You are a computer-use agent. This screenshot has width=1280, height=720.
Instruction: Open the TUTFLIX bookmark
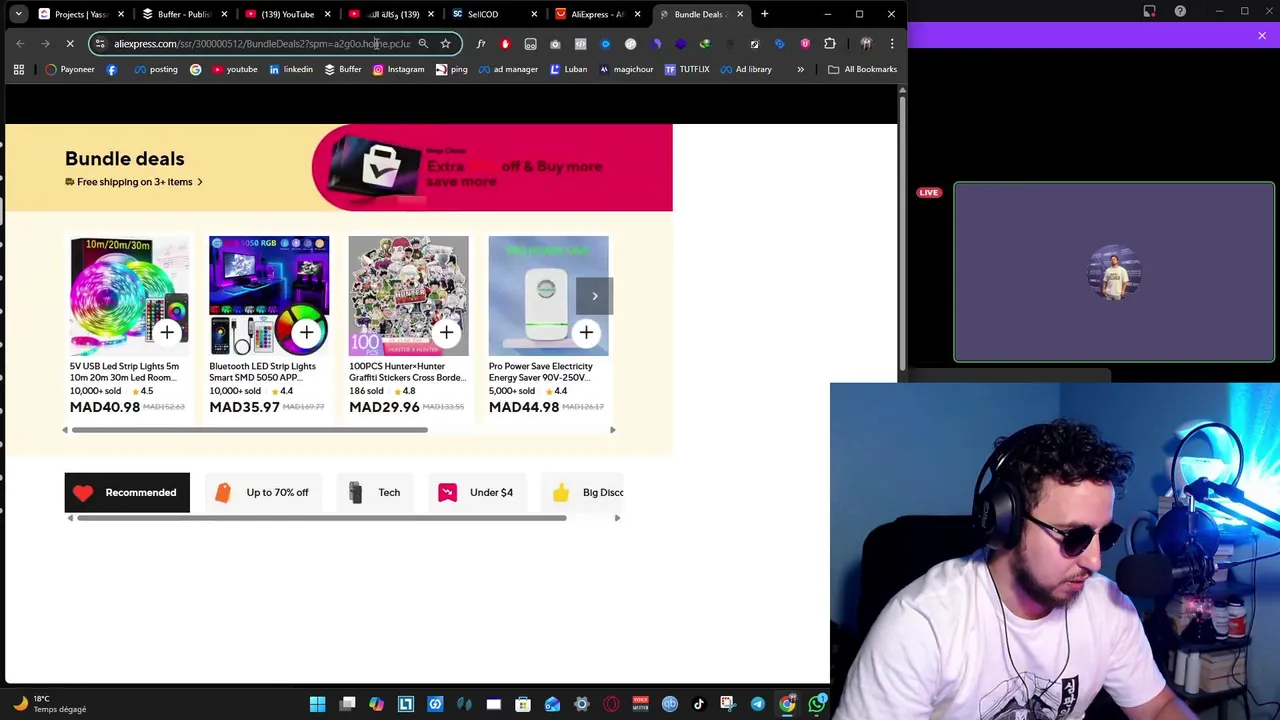pos(687,69)
